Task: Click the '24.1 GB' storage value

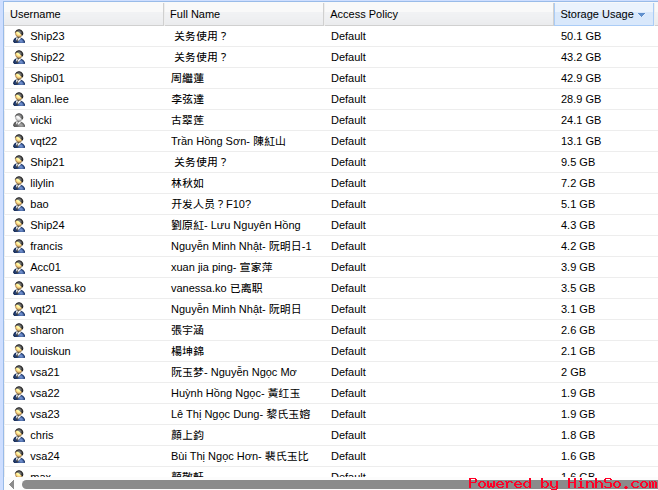Action: click(x=581, y=120)
